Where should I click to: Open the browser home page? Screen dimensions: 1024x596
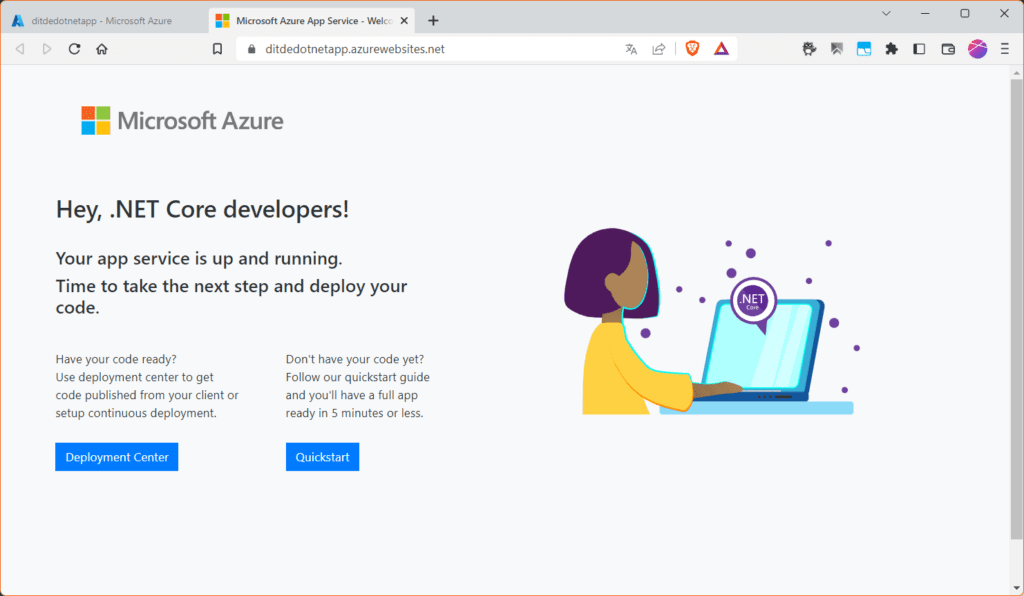102,49
